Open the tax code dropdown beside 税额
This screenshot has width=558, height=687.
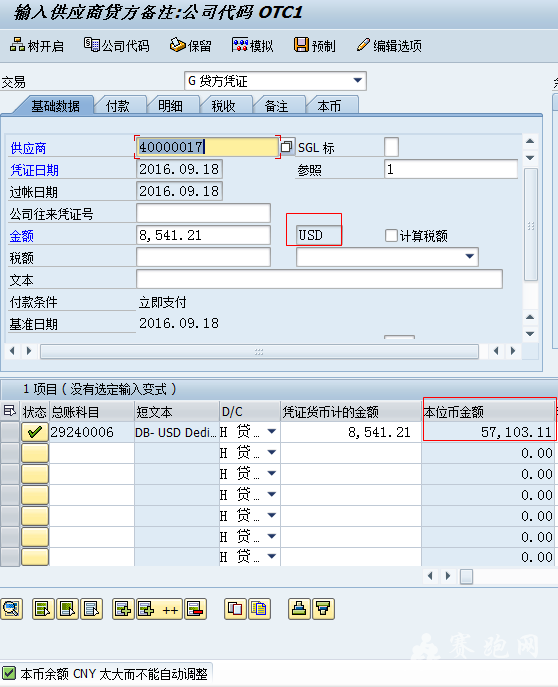click(470, 256)
